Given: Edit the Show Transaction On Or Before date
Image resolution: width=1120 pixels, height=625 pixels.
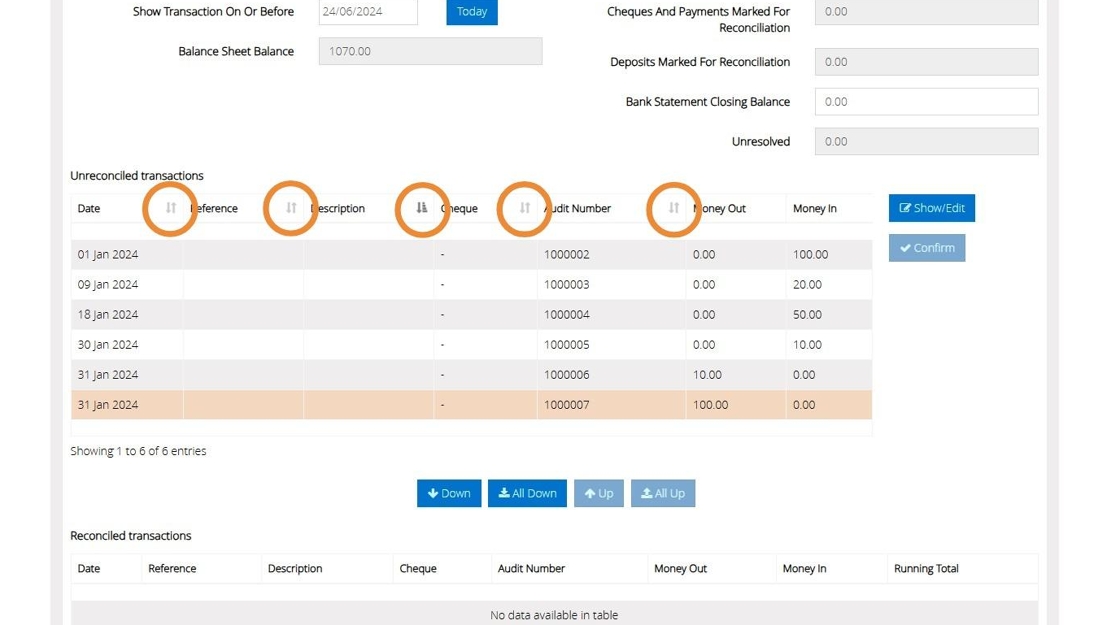Looking at the screenshot, I should 368,11.
